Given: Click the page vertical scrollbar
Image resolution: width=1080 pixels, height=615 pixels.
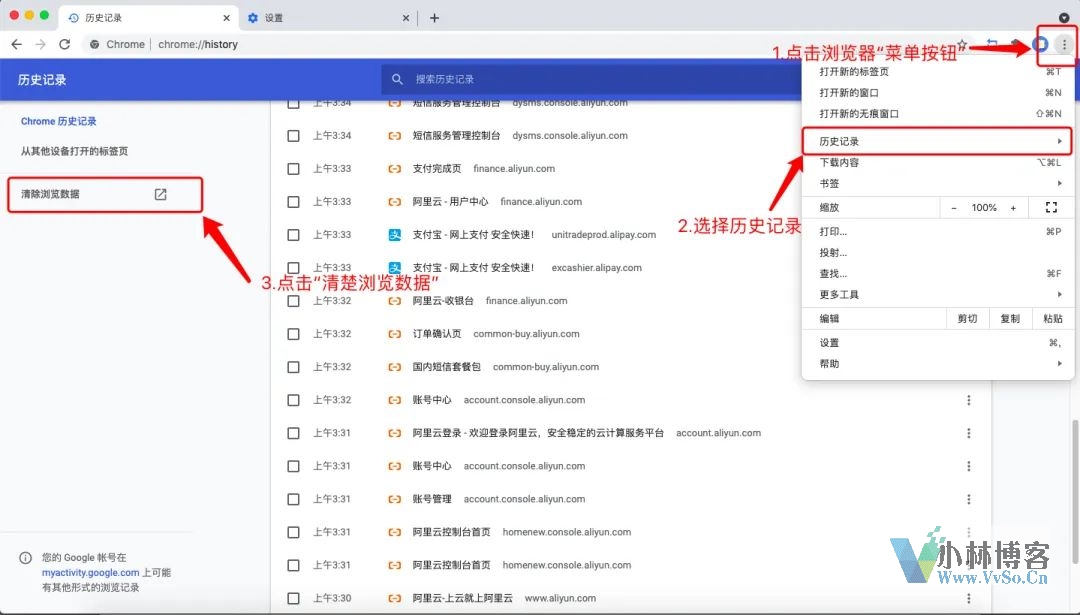Looking at the screenshot, I should tap(1074, 491).
